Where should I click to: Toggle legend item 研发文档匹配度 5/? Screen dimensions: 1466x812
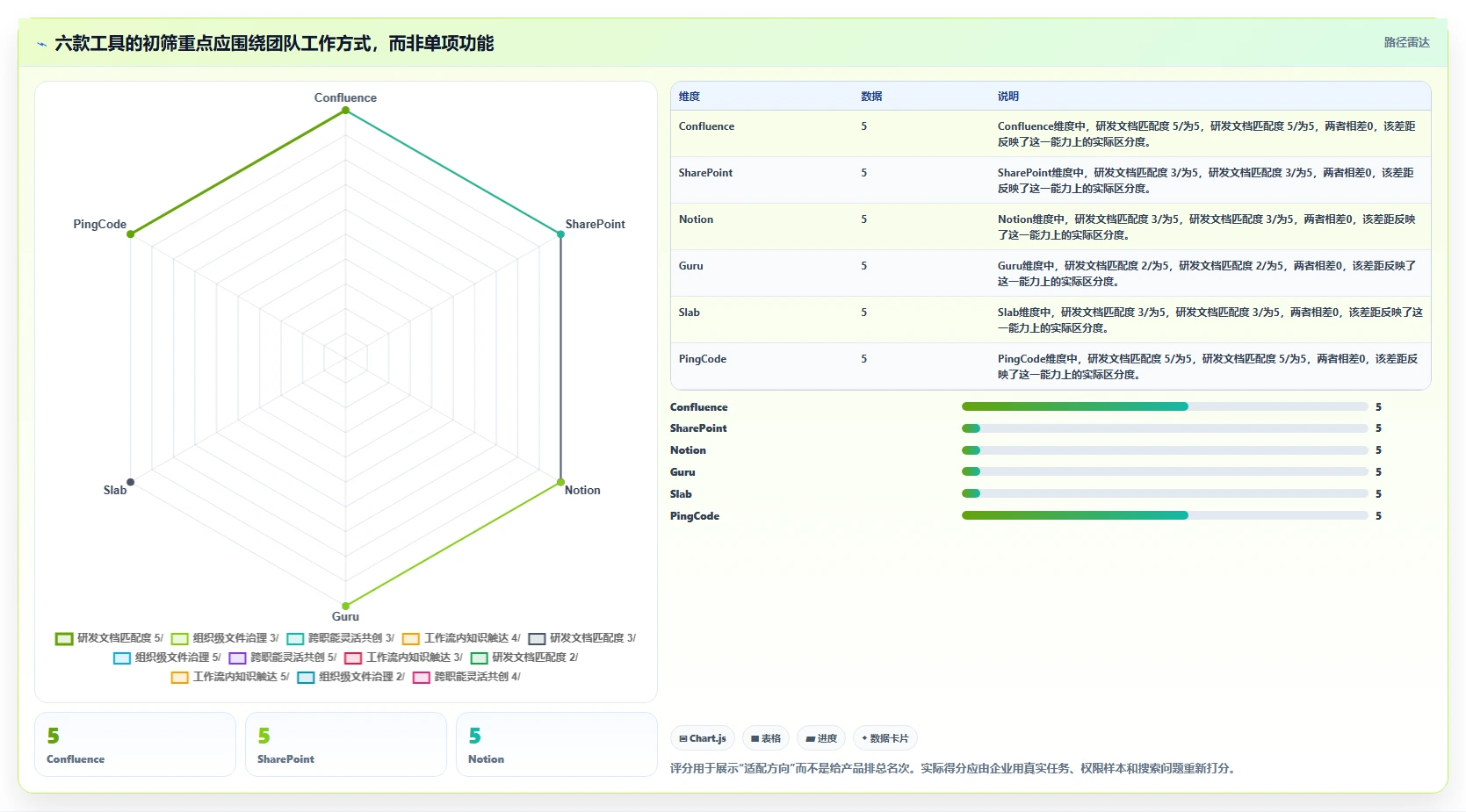click(109, 638)
